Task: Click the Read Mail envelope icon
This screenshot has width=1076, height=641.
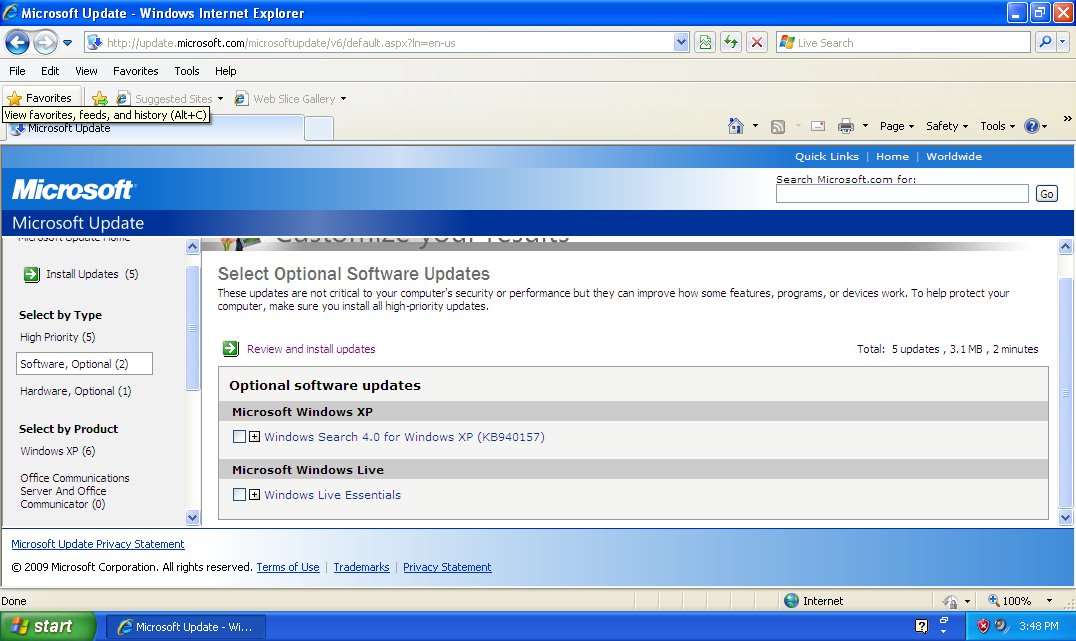Action: pos(818,126)
